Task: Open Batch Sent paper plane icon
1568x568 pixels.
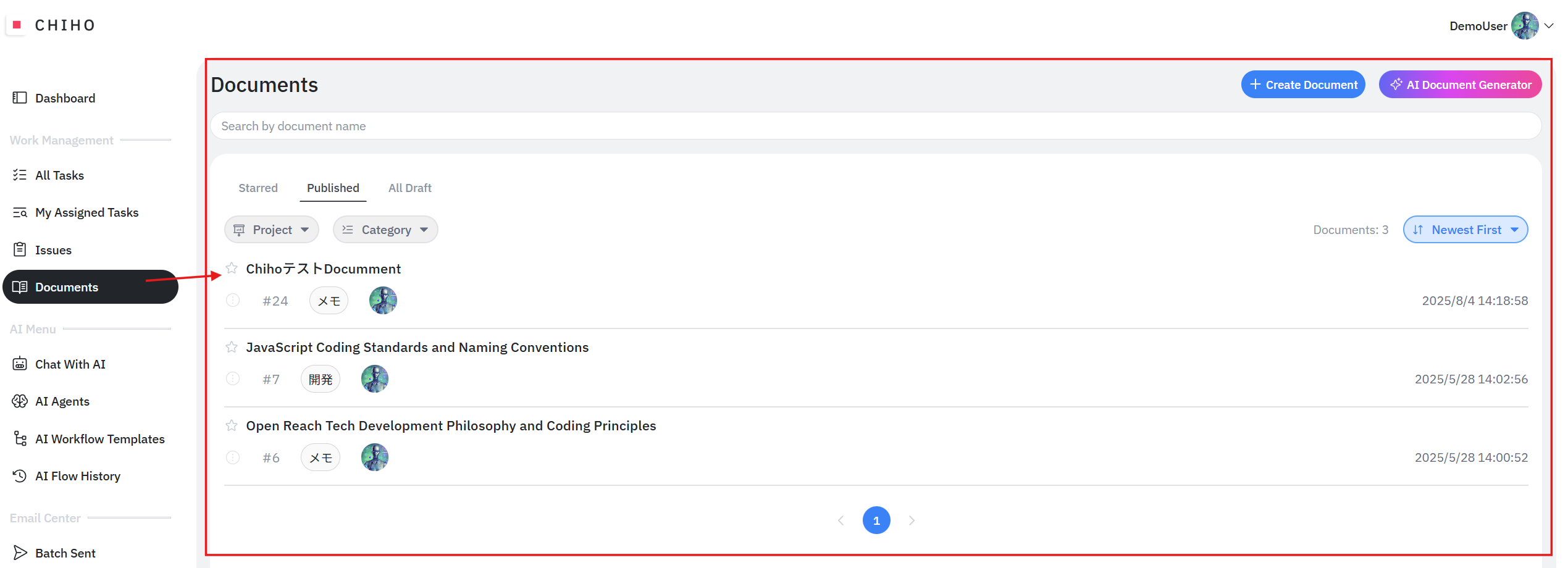Action: (20, 553)
